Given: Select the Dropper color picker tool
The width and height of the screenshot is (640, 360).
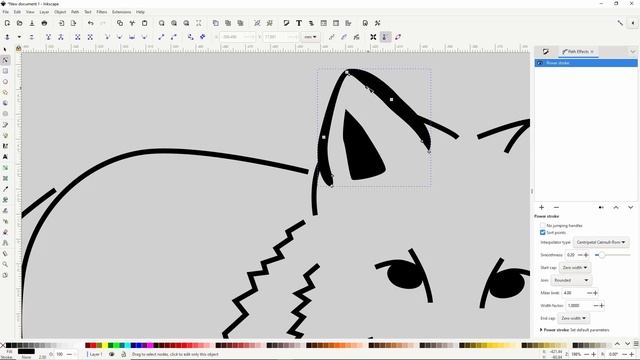Looking at the screenshot, I should tap(5, 189).
